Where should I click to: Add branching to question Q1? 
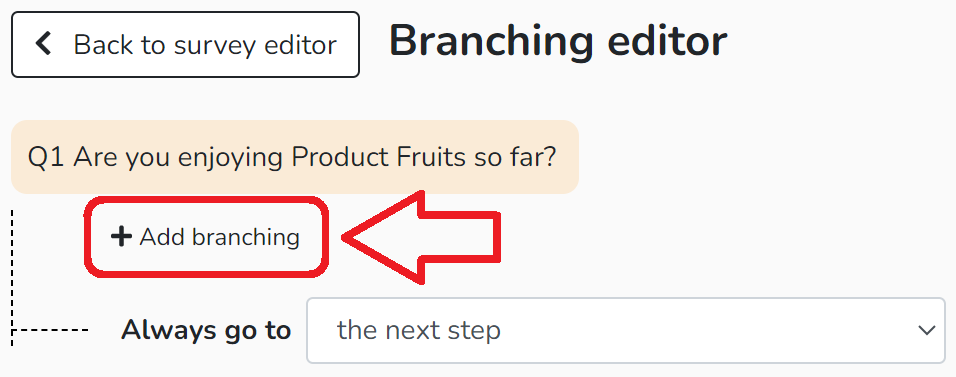(x=205, y=237)
